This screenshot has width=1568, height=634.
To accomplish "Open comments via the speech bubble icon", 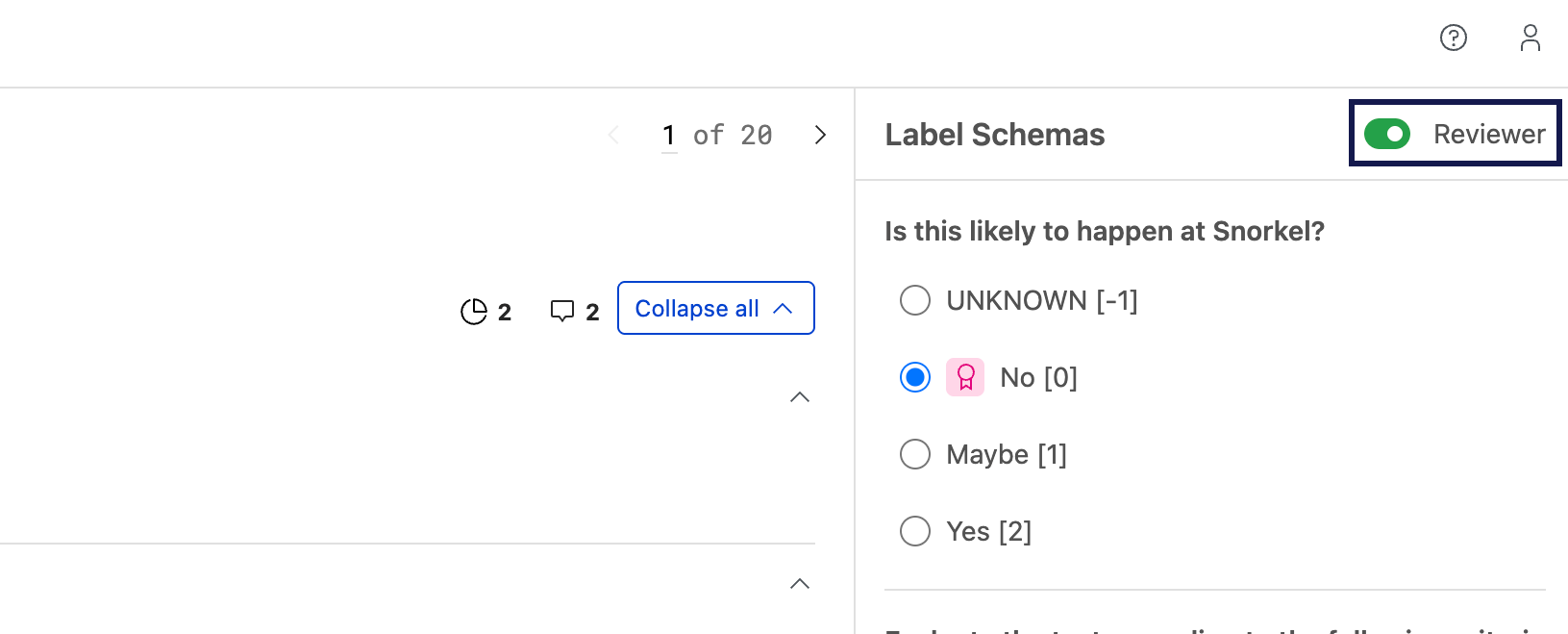I will (562, 310).
